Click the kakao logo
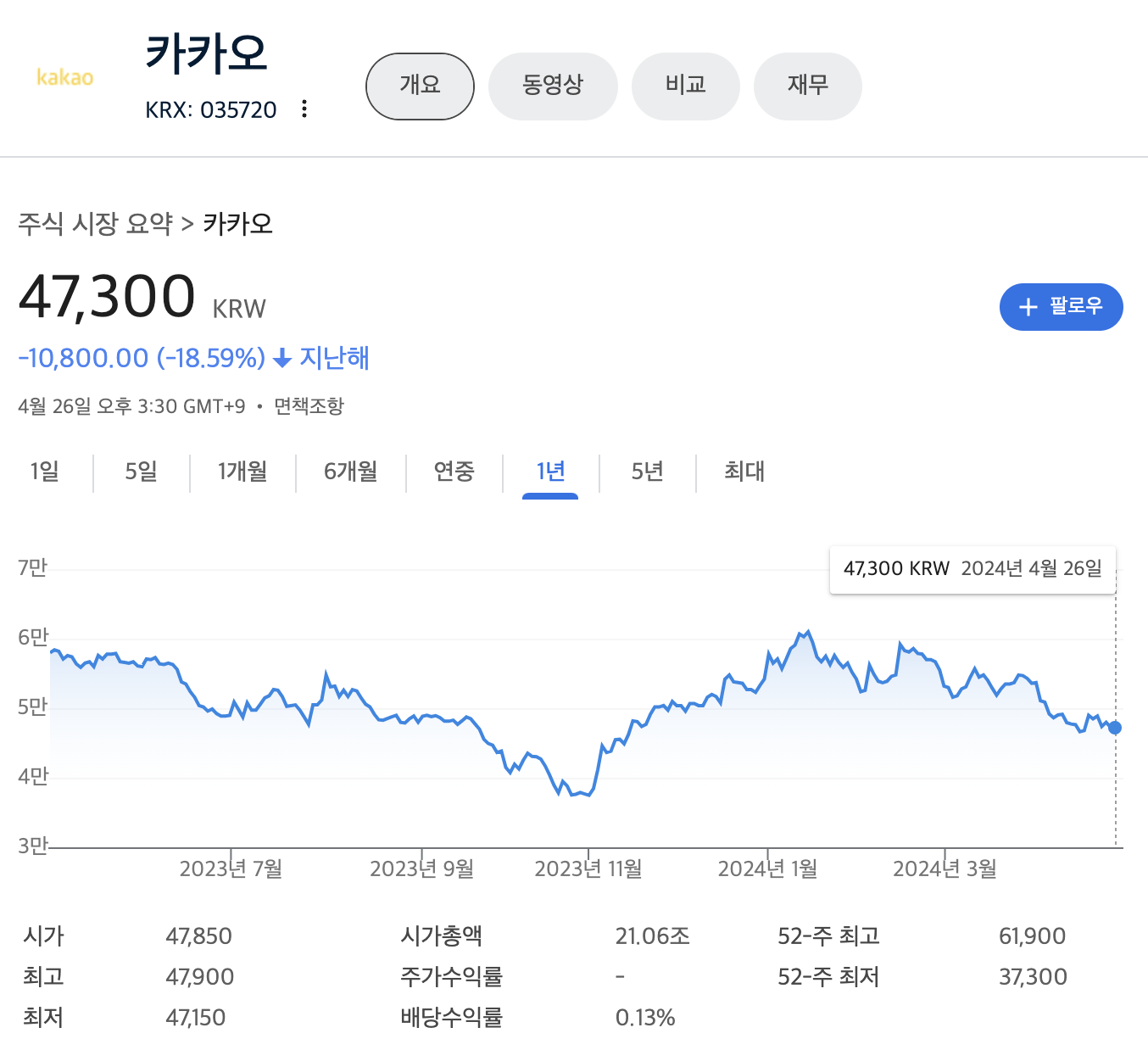 point(65,77)
